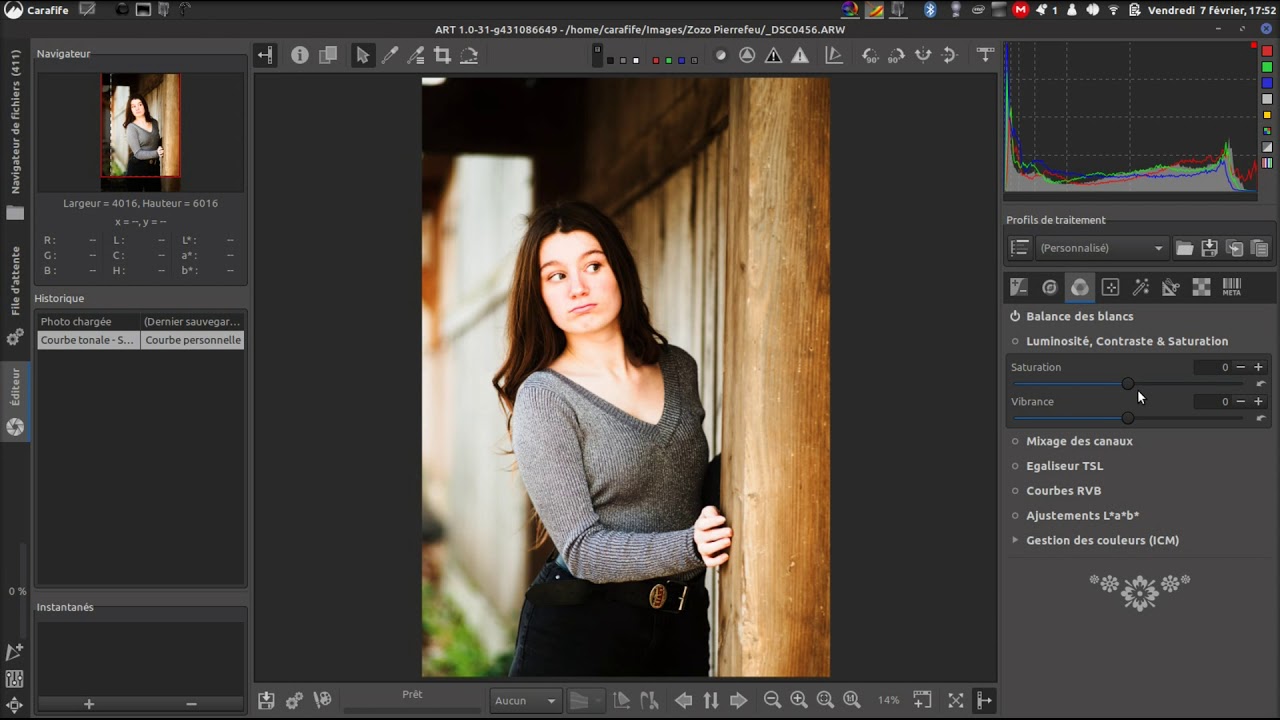Save current image button at bottom
The height and width of the screenshot is (720, 1280).
tap(266, 701)
